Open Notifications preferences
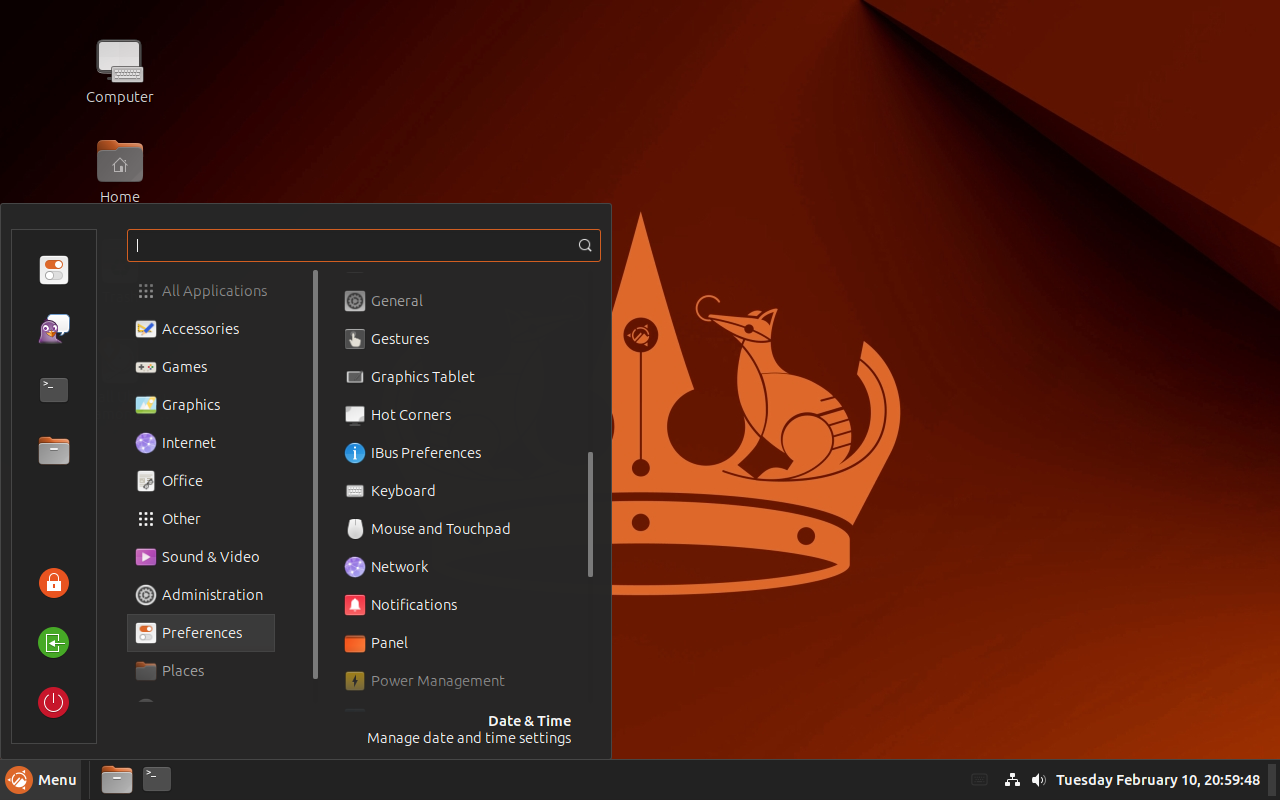Screen dimensions: 1280x800 click(x=413, y=605)
